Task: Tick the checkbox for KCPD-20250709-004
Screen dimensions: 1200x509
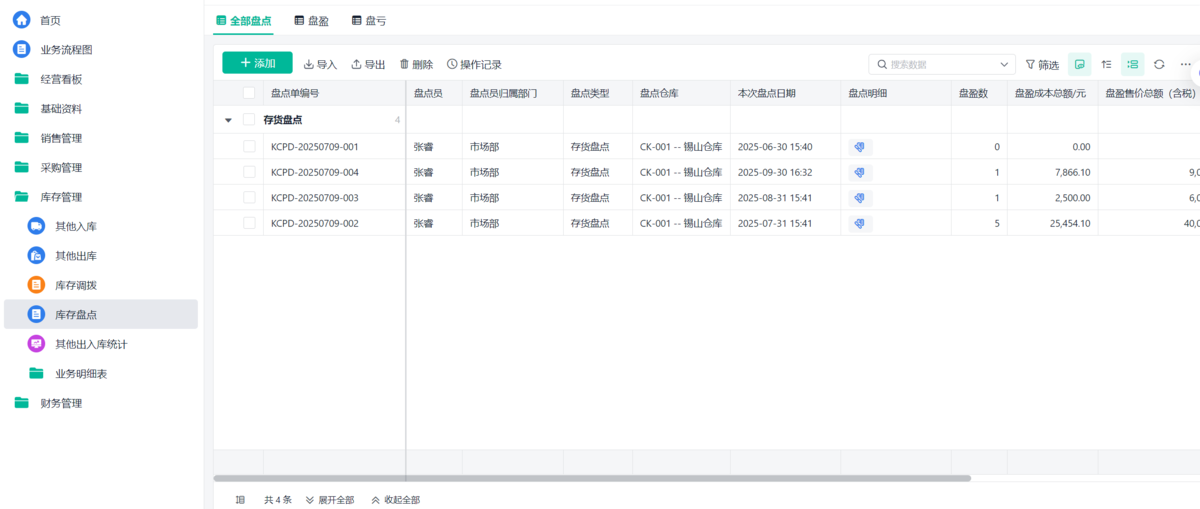Action: (249, 172)
